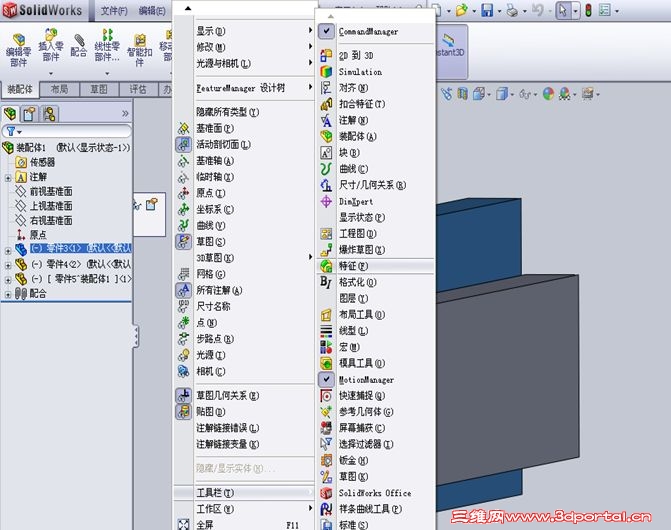The image size is (671, 530).
Task: Choose DimXpert toolbar entry
Action: click(x=356, y=201)
